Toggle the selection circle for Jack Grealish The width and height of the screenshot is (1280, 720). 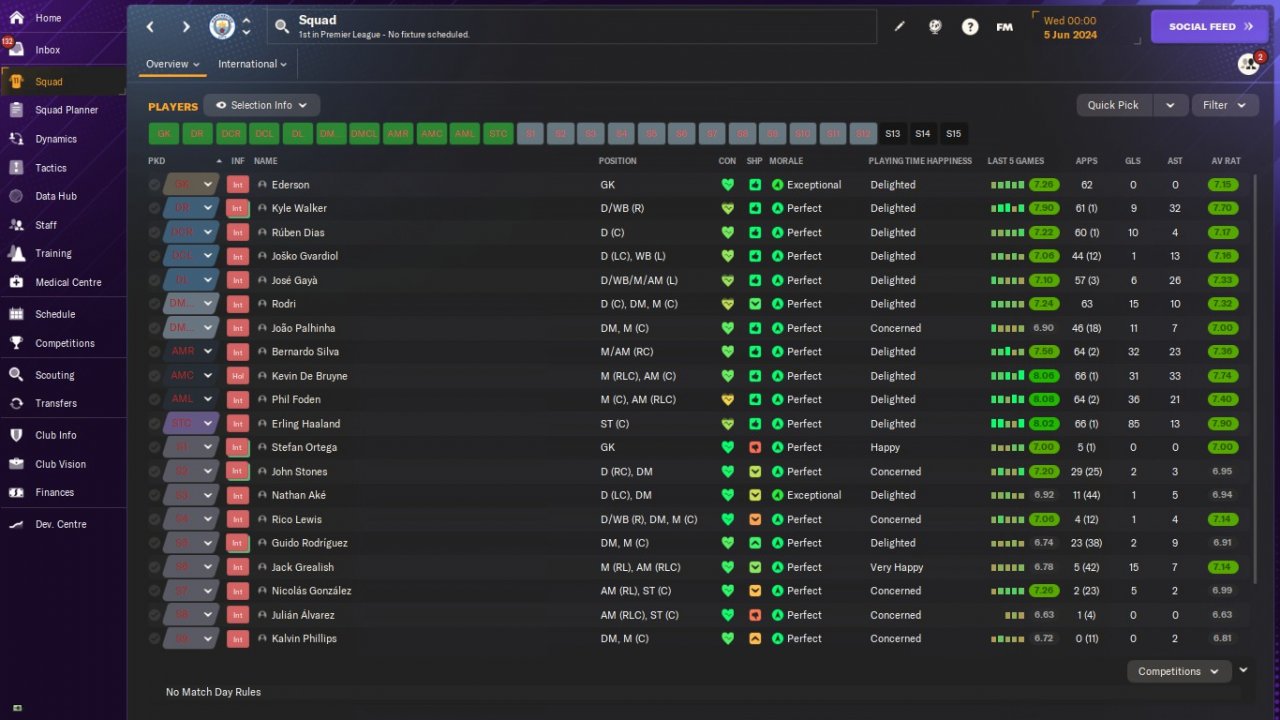[x=154, y=567]
